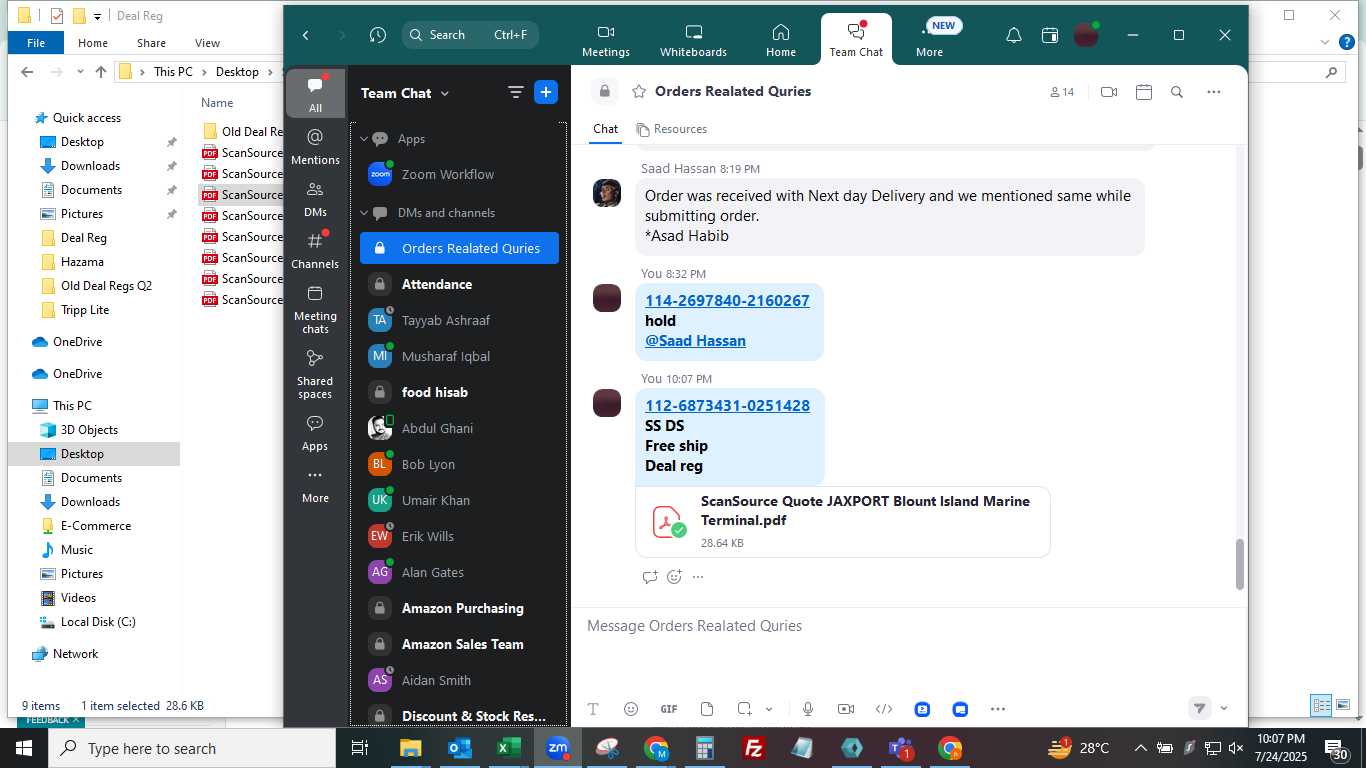
Task: Go back with the back arrow
Action: (306, 35)
